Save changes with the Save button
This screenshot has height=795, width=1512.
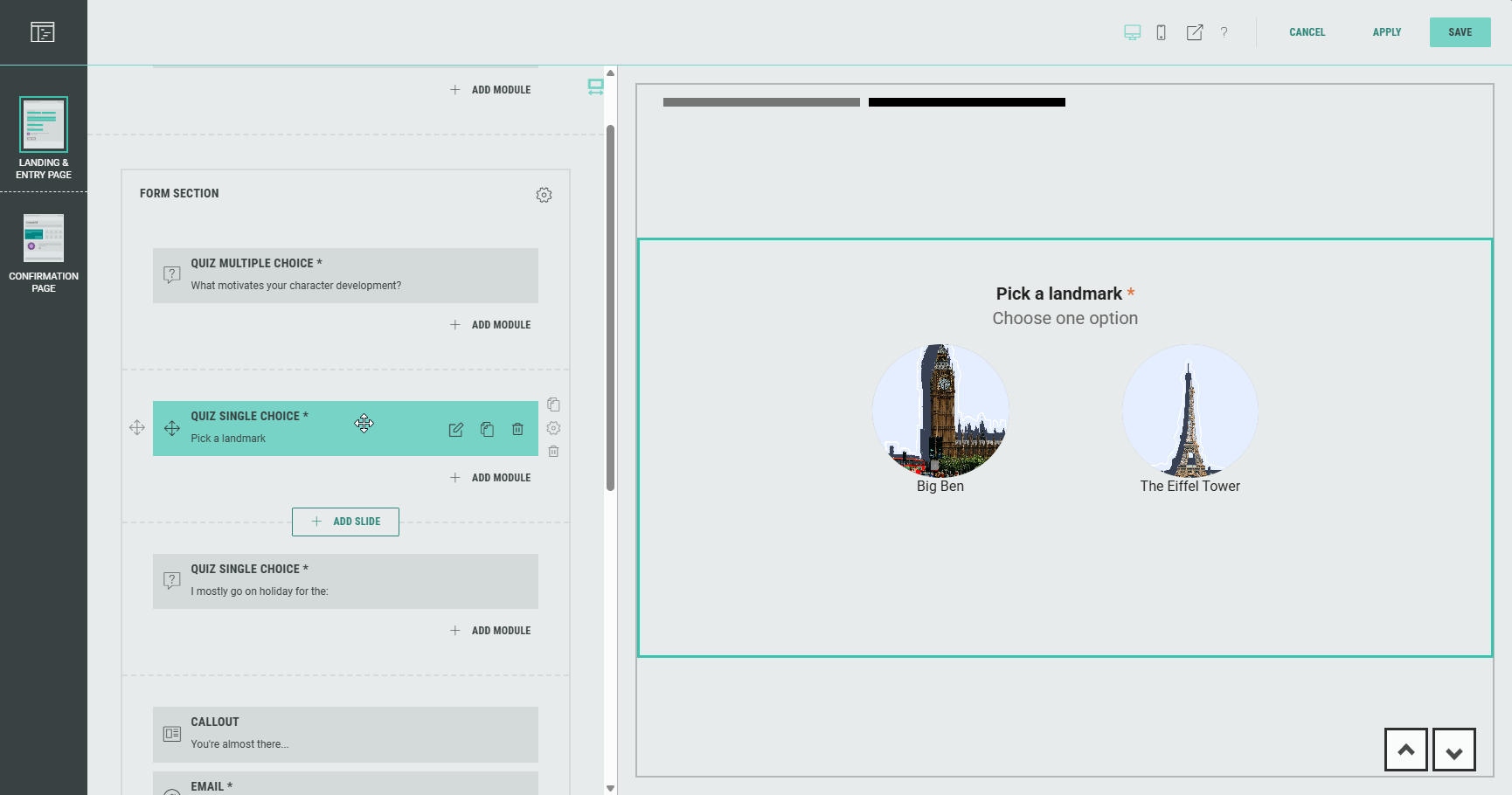point(1460,32)
